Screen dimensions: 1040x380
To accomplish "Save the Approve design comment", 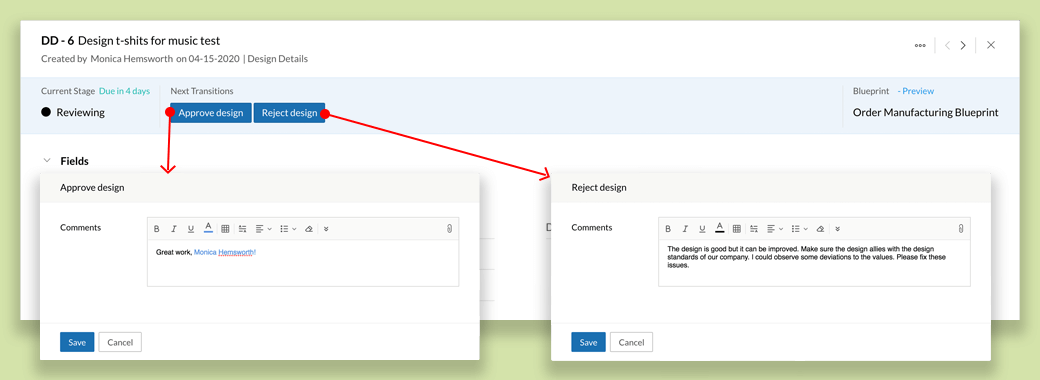I will 77,342.
